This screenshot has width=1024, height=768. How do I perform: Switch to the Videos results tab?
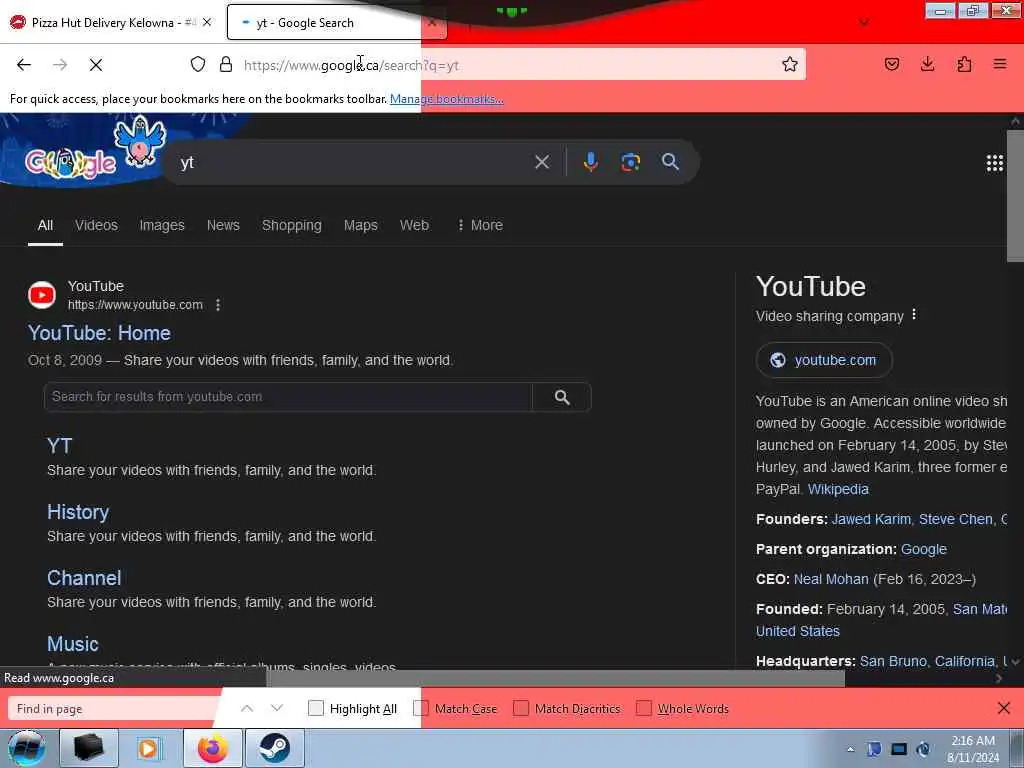click(96, 225)
